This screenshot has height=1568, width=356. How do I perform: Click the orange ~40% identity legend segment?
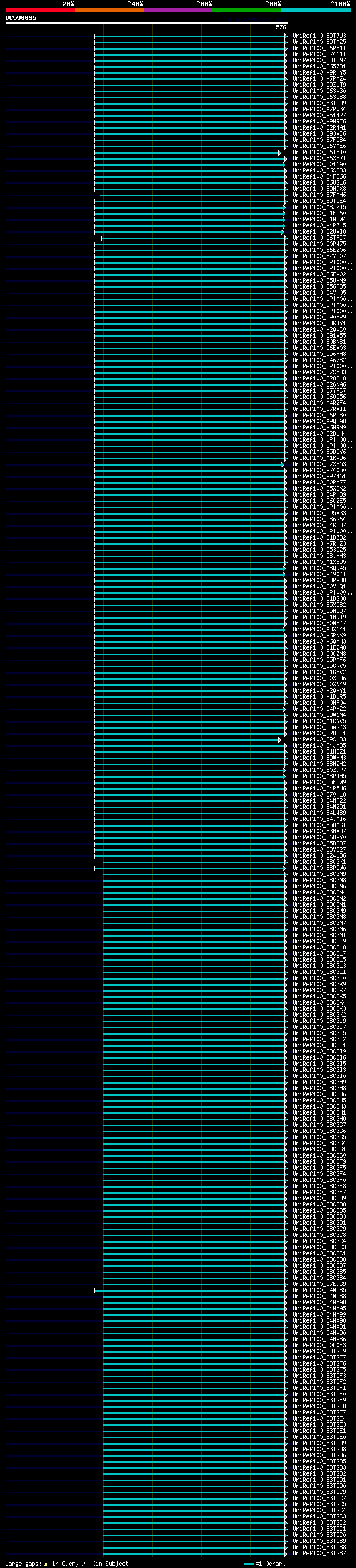pyautogui.click(x=109, y=10)
